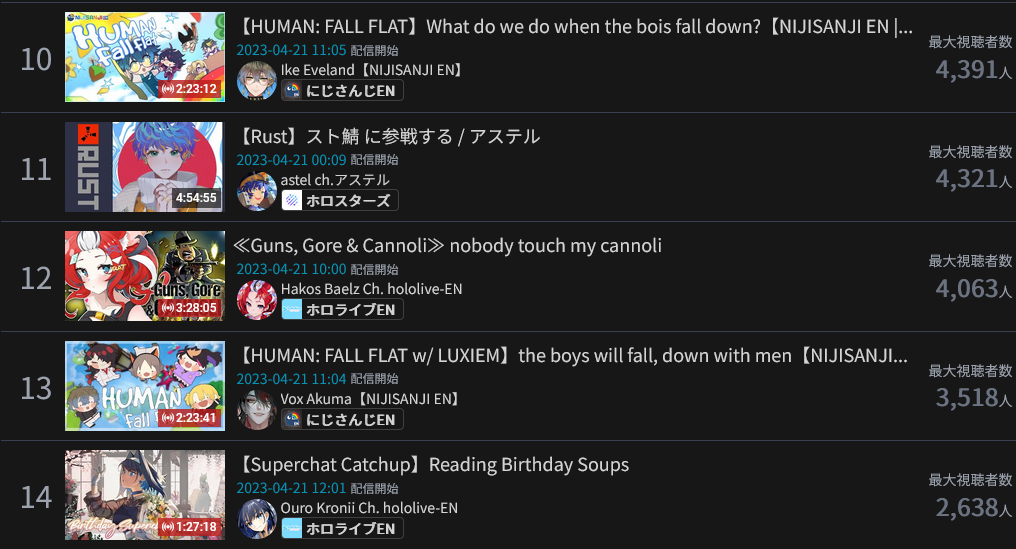Click the ホロライブEN tag under Ouro Kronii
1016x549 pixels.
click(342, 529)
